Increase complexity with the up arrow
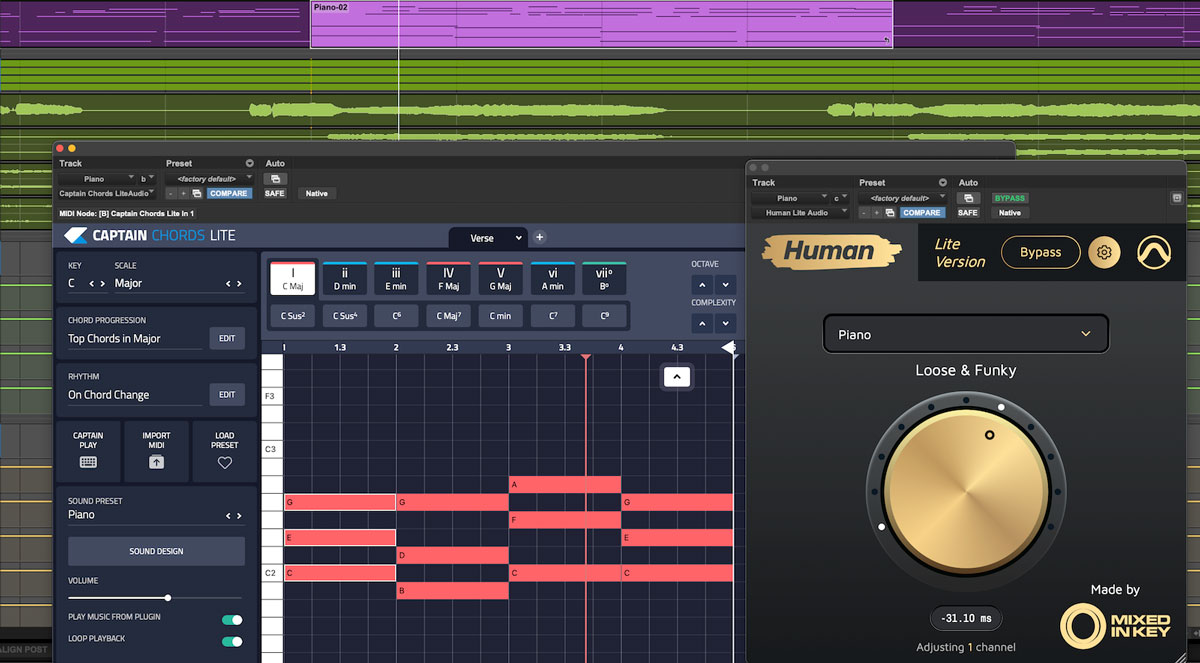Viewport: 1200px width, 663px height. 702,323
